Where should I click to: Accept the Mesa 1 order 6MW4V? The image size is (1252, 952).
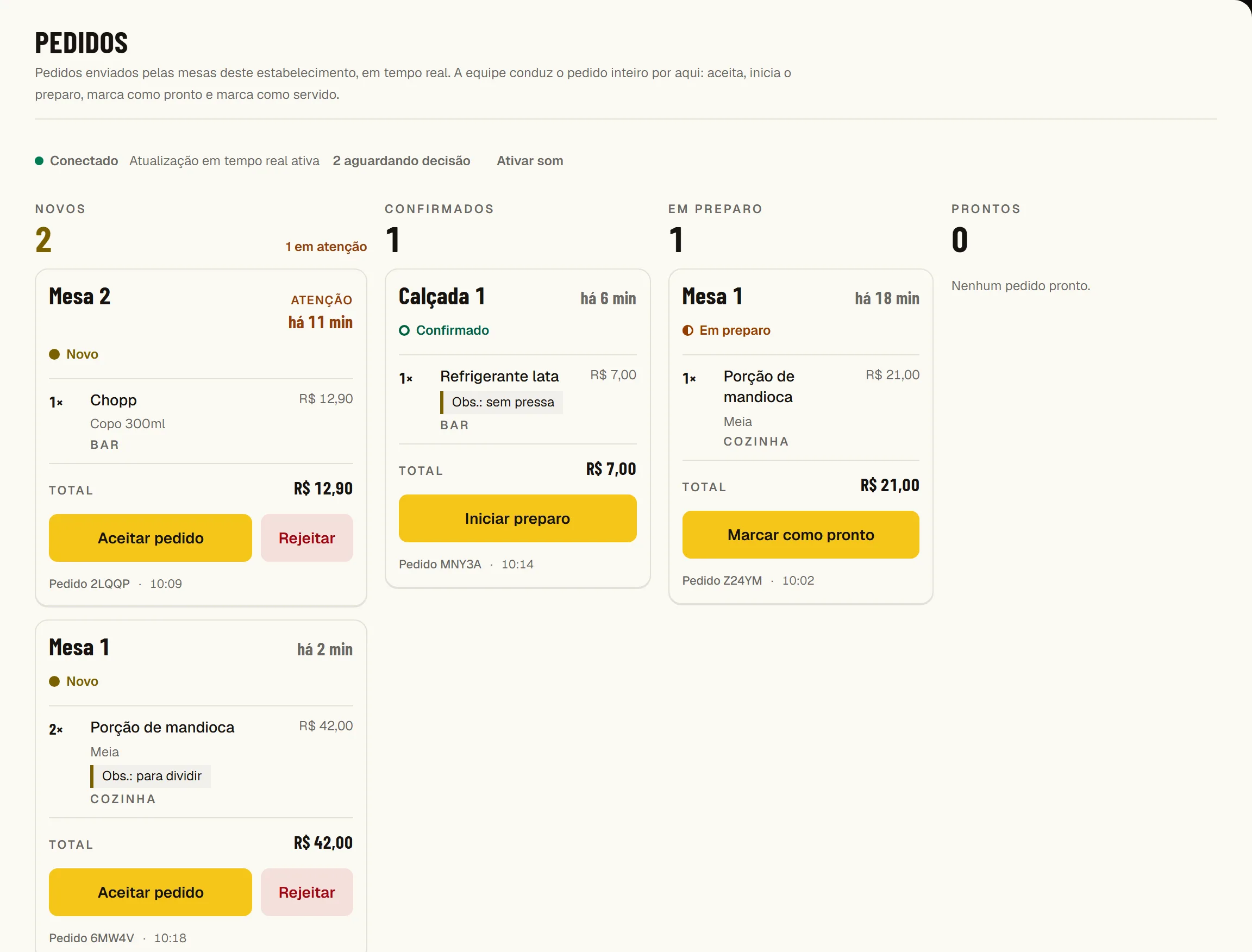click(150, 892)
